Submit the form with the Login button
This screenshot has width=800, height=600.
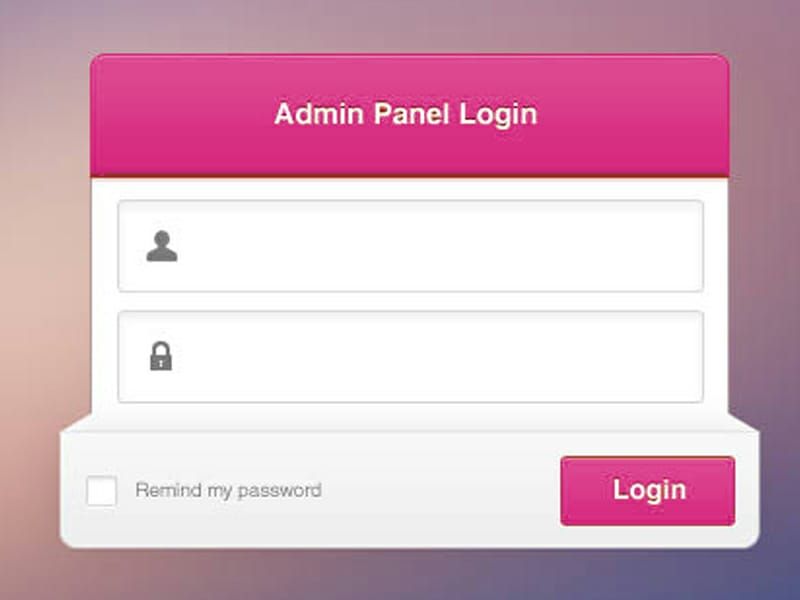tap(647, 491)
